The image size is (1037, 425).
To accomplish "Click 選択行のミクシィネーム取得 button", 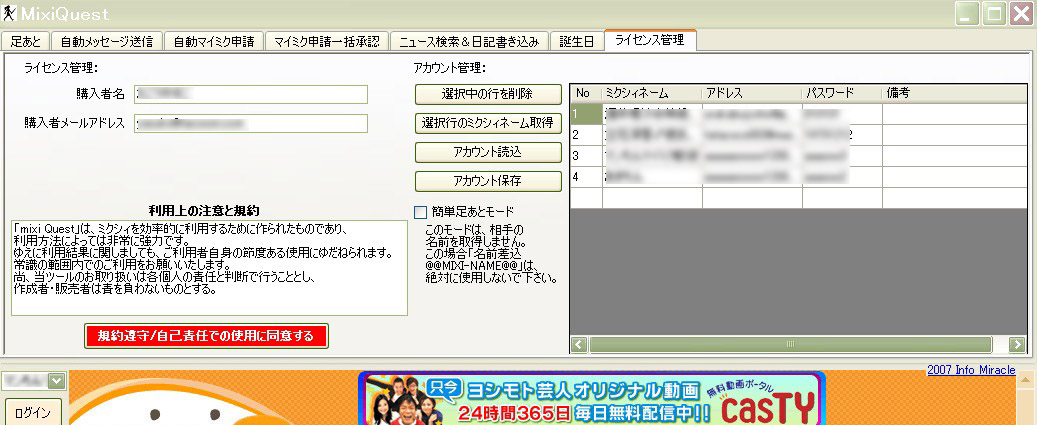I will pos(488,123).
